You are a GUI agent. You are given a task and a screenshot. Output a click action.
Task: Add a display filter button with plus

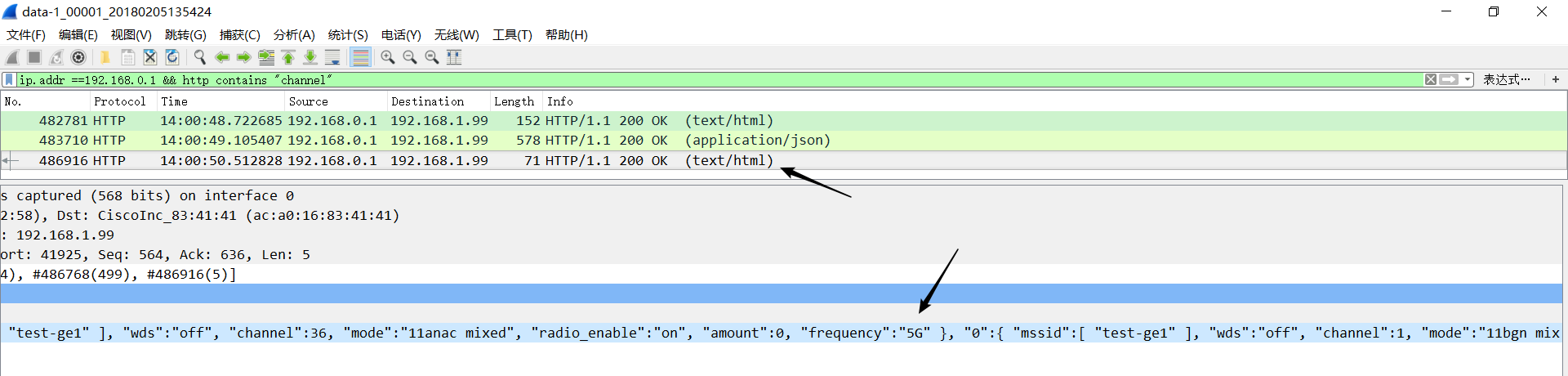pyautogui.click(x=1556, y=79)
